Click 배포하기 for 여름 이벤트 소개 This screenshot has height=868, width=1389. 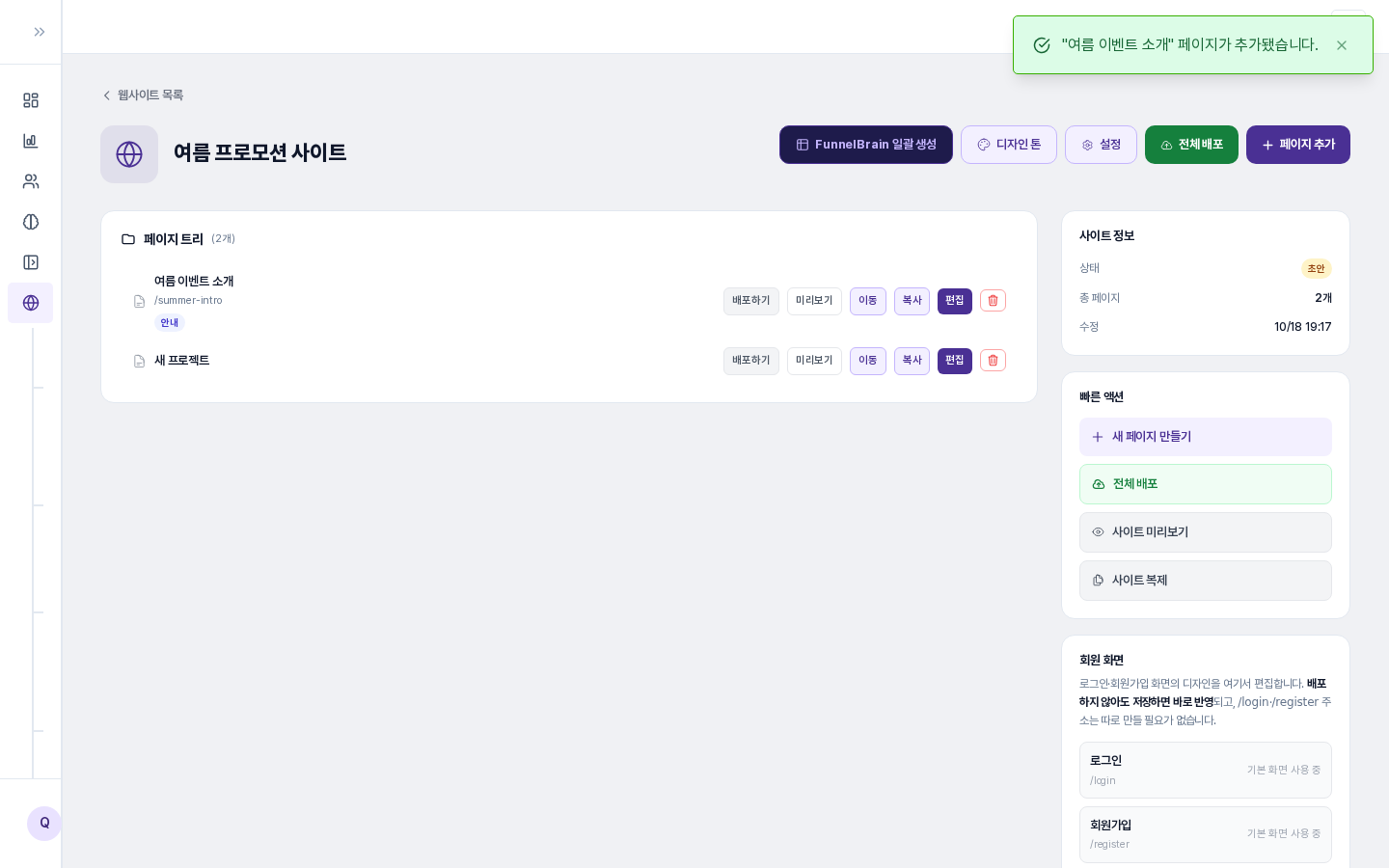(751, 301)
